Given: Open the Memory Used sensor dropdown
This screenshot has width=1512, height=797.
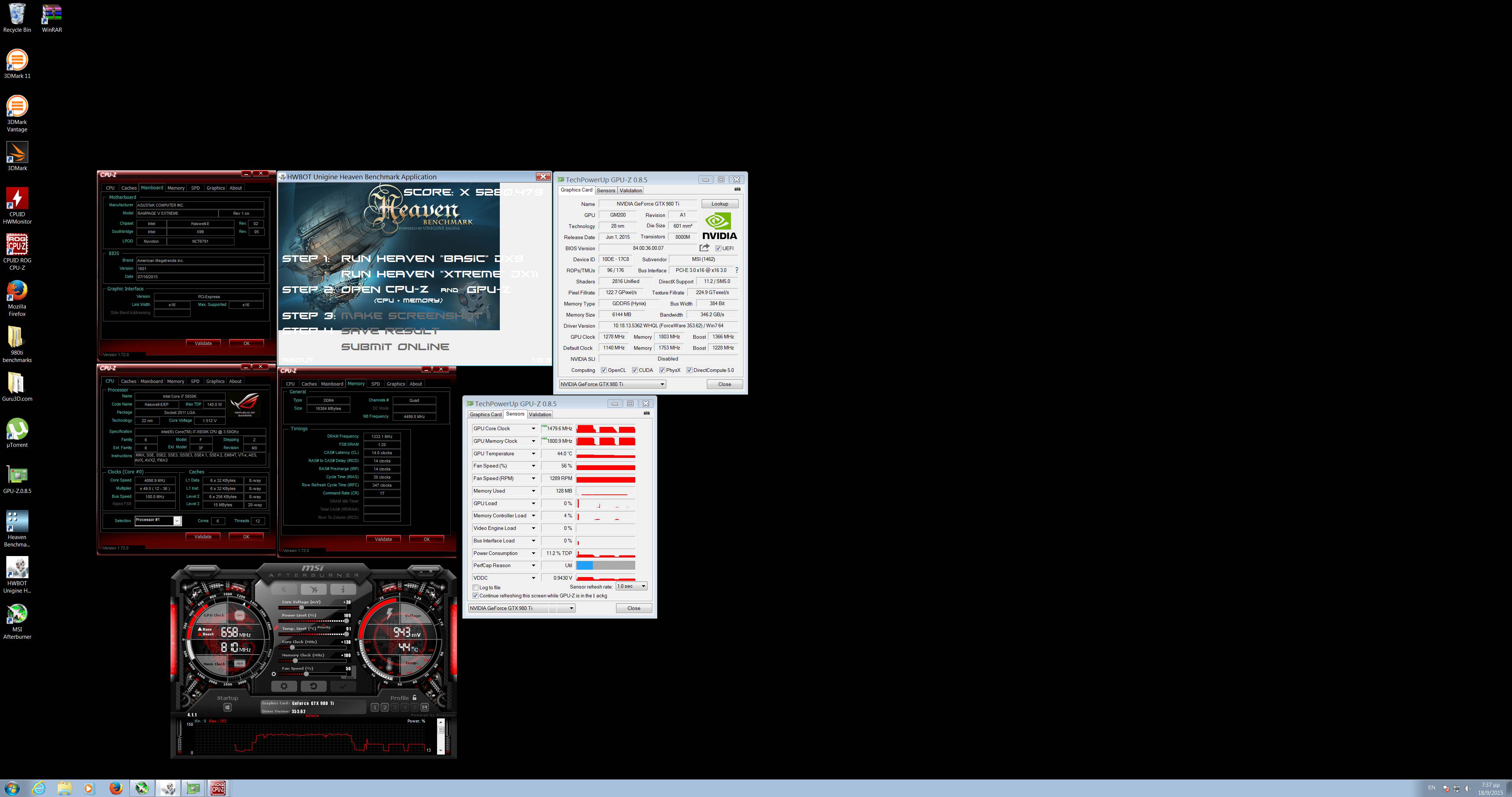Looking at the screenshot, I should 533,491.
